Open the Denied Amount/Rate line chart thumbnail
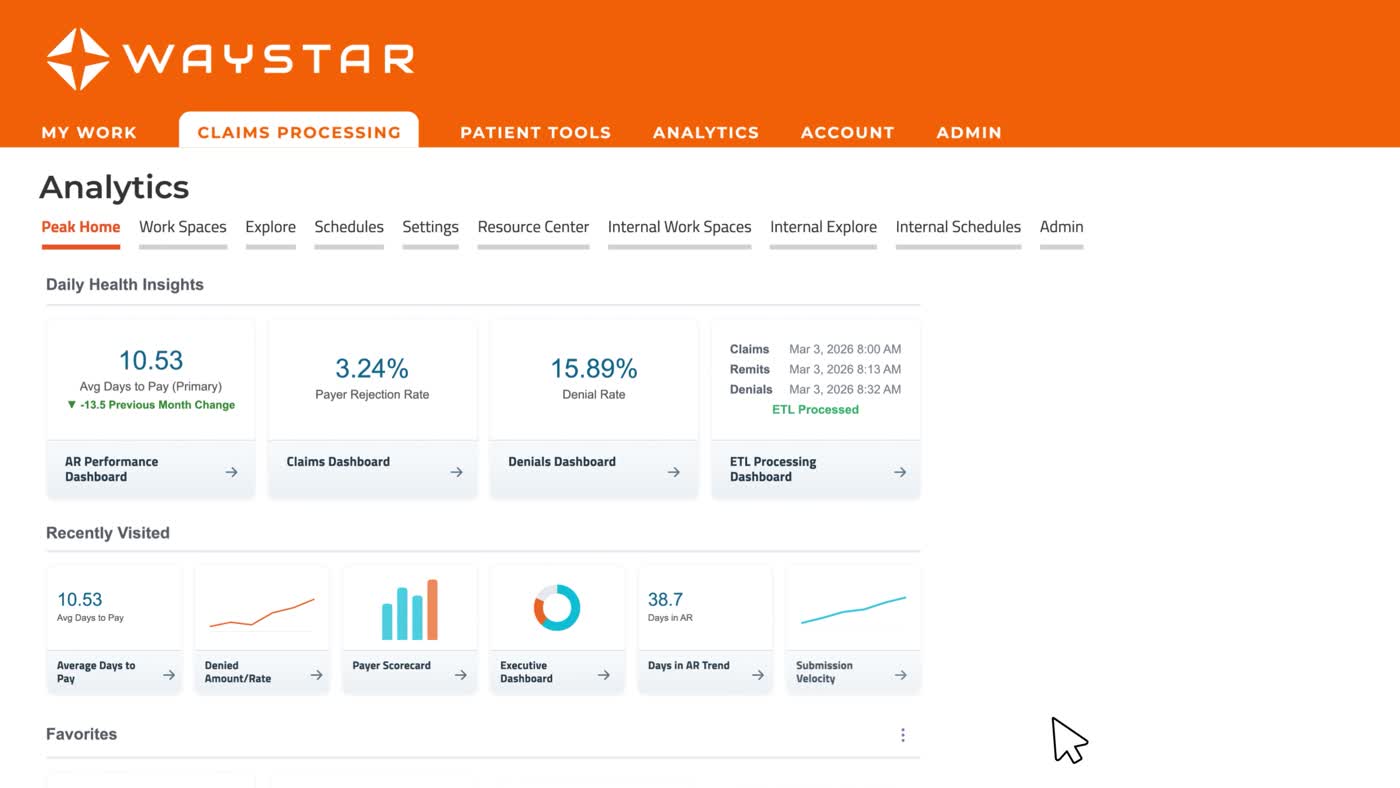Viewport: 1400px width, 788px height. point(262,612)
